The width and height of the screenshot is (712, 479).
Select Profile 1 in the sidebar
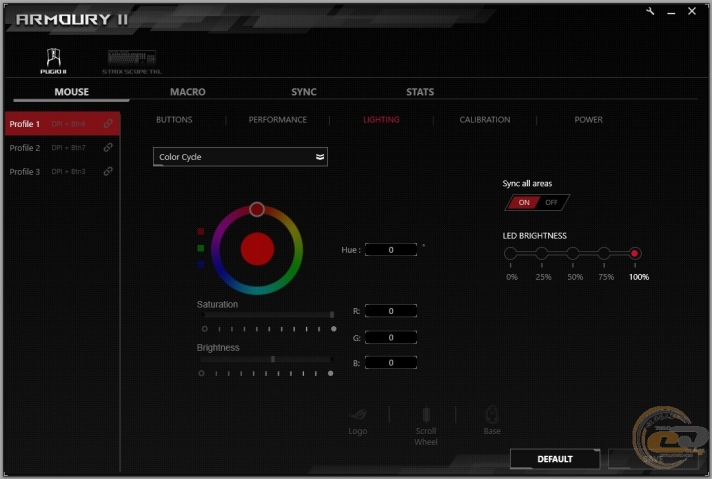coord(62,123)
